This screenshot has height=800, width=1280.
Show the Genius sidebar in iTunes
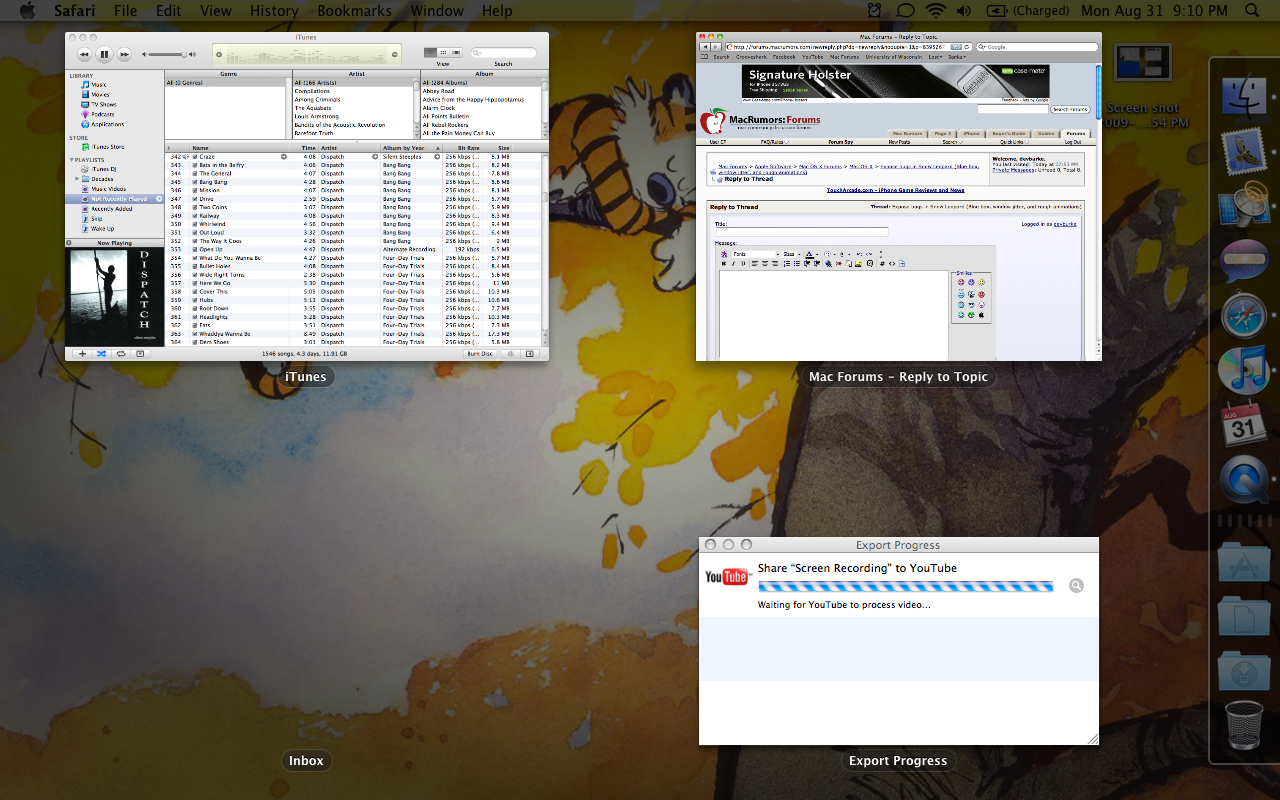coord(530,354)
